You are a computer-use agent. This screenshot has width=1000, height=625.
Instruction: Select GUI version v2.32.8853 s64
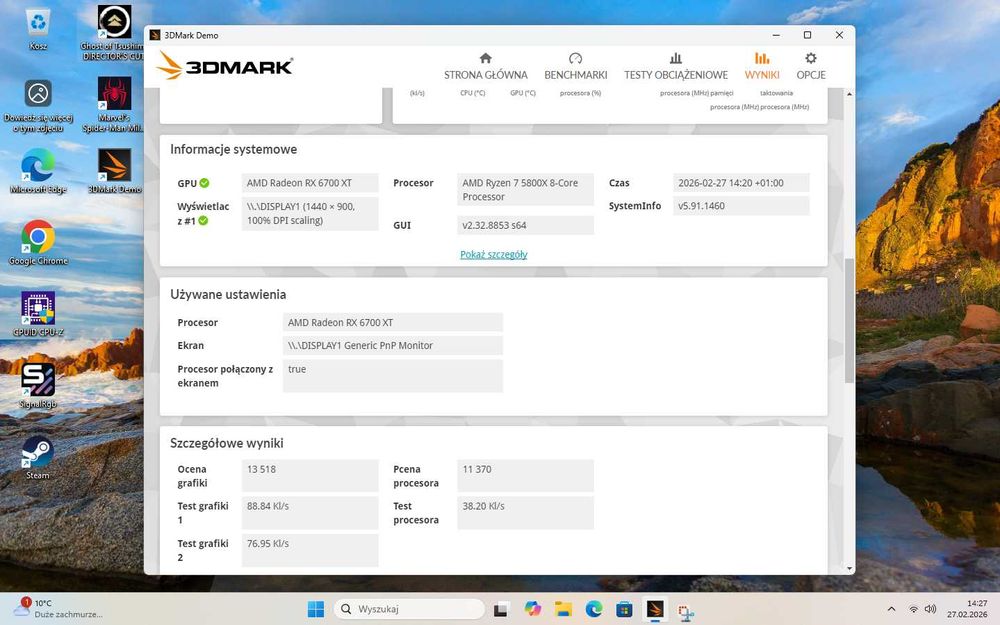526,225
